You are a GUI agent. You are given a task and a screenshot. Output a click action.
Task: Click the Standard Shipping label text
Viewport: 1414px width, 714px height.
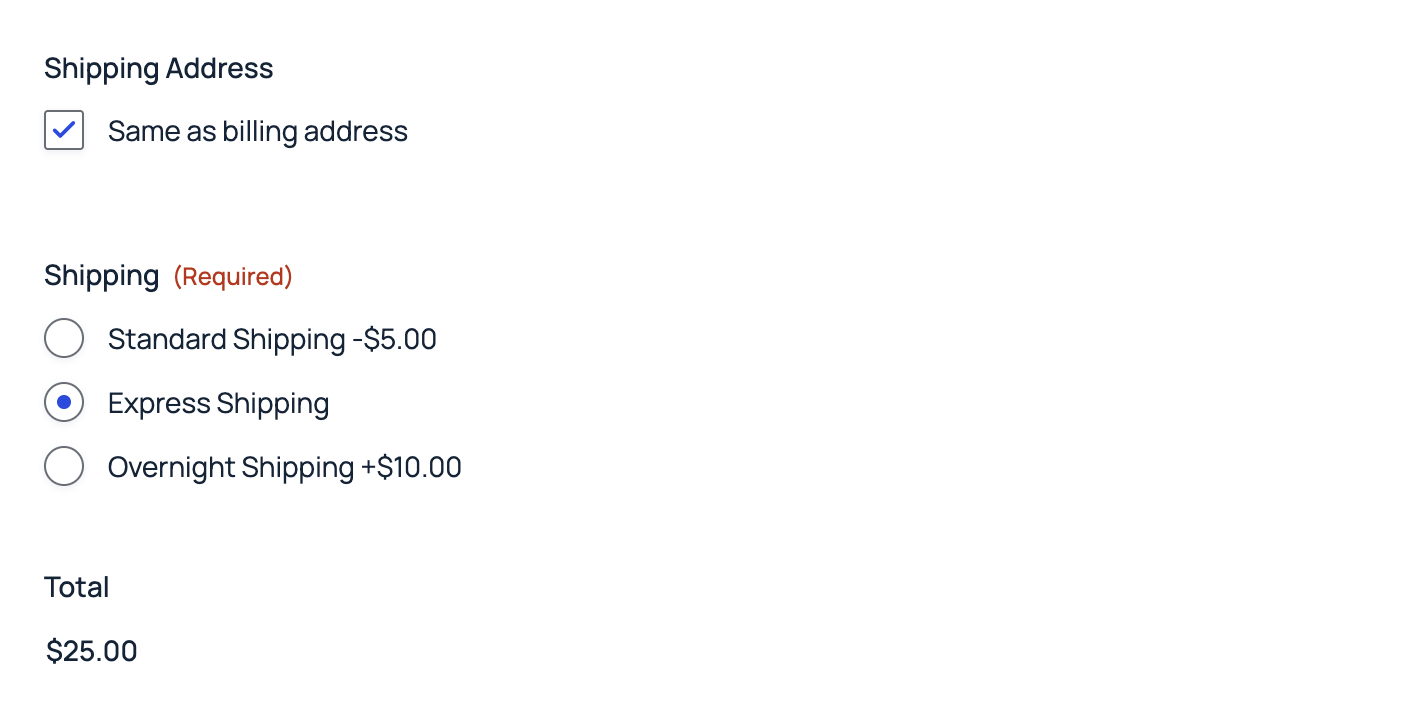tap(227, 340)
